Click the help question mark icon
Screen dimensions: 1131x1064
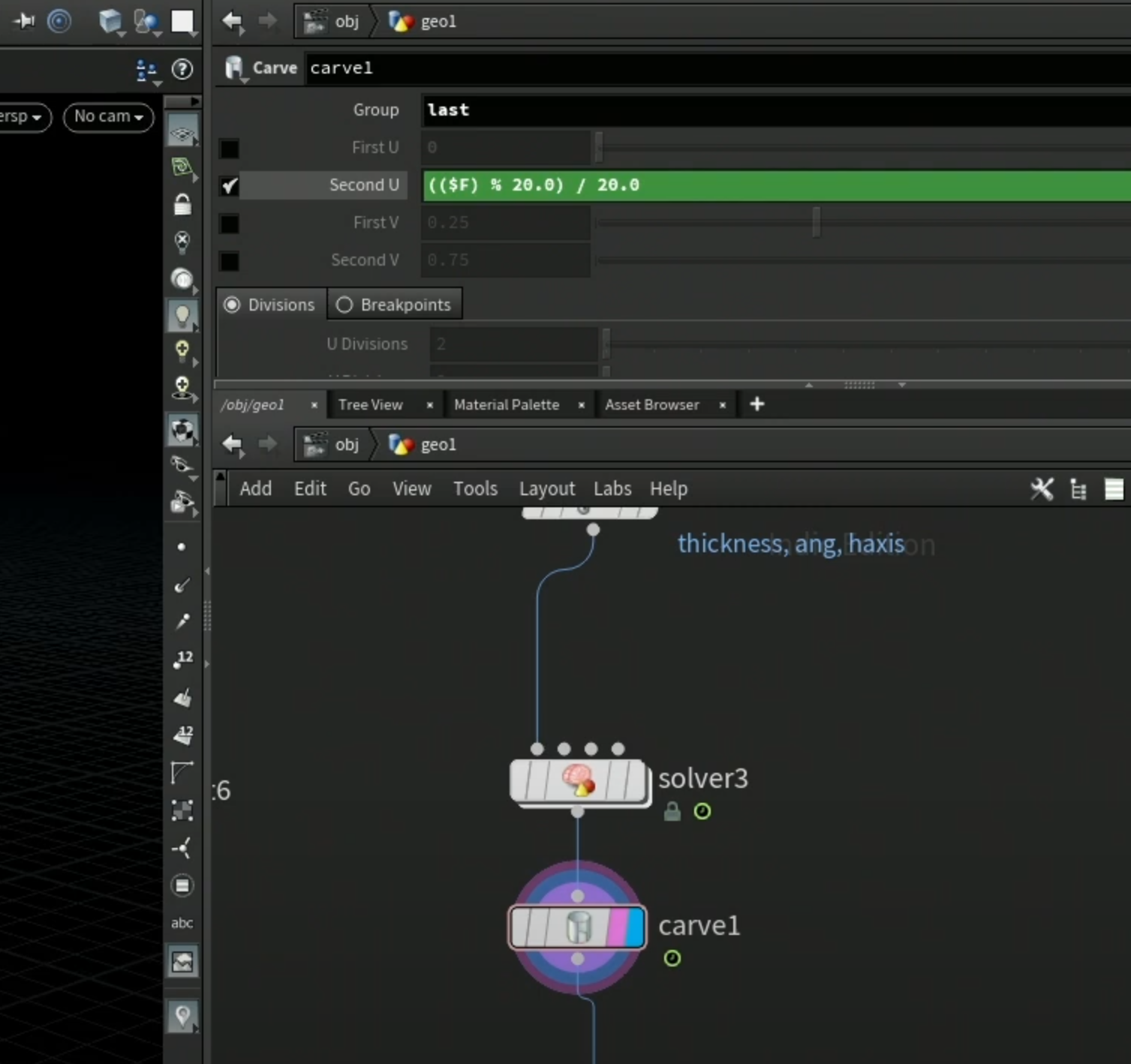[x=182, y=69]
